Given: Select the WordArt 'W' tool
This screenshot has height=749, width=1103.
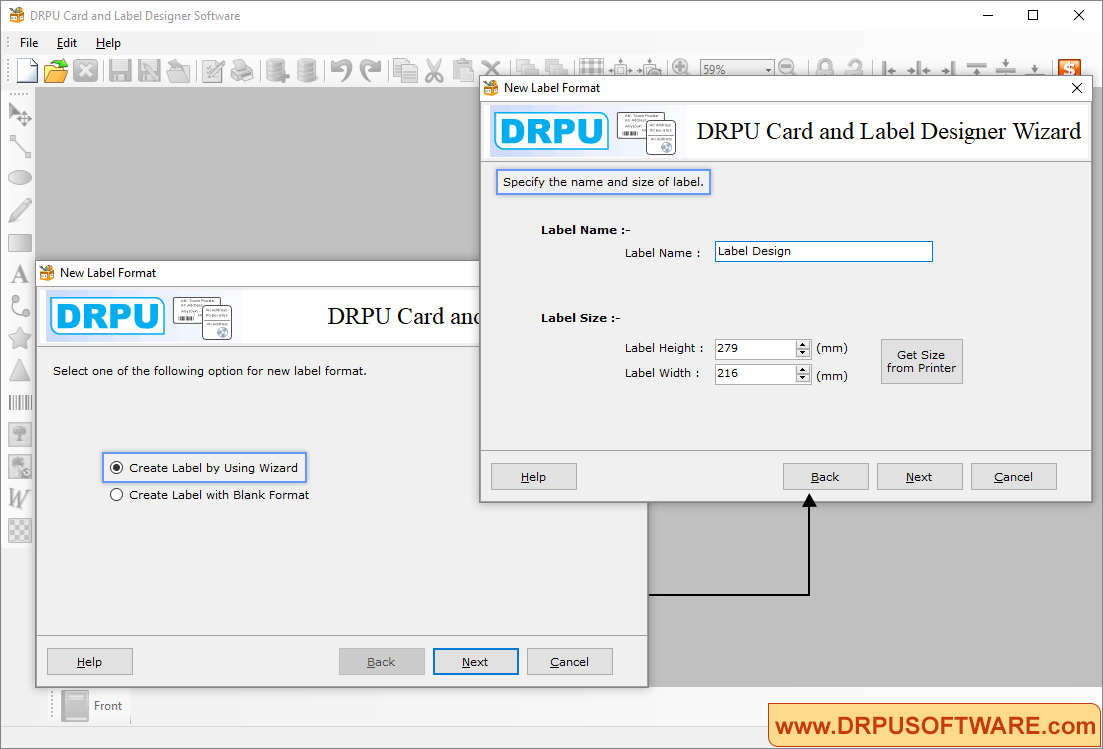Looking at the screenshot, I should pyautogui.click(x=20, y=498).
